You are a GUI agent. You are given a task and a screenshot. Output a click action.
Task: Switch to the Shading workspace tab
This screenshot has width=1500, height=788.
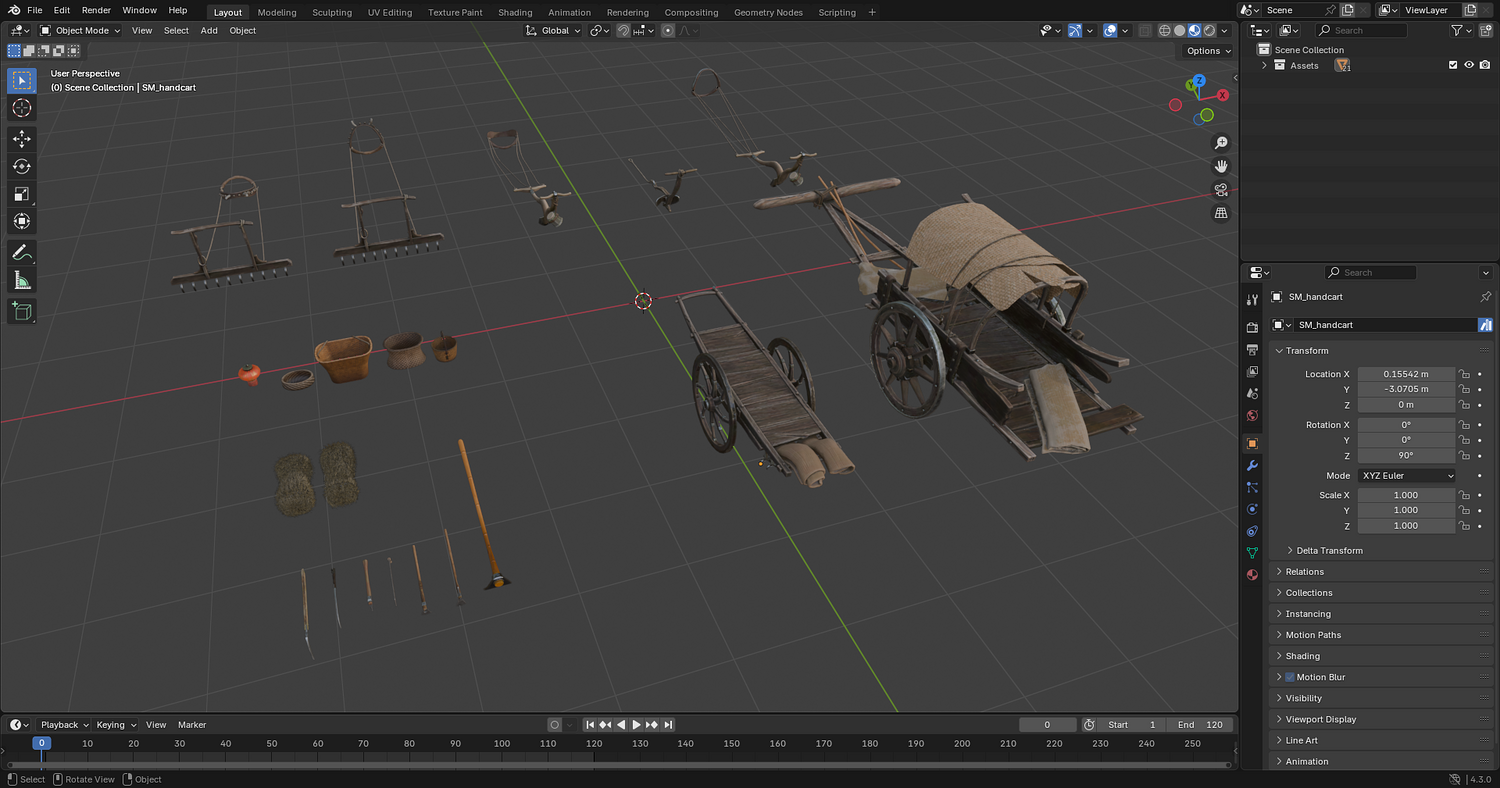click(515, 12)
